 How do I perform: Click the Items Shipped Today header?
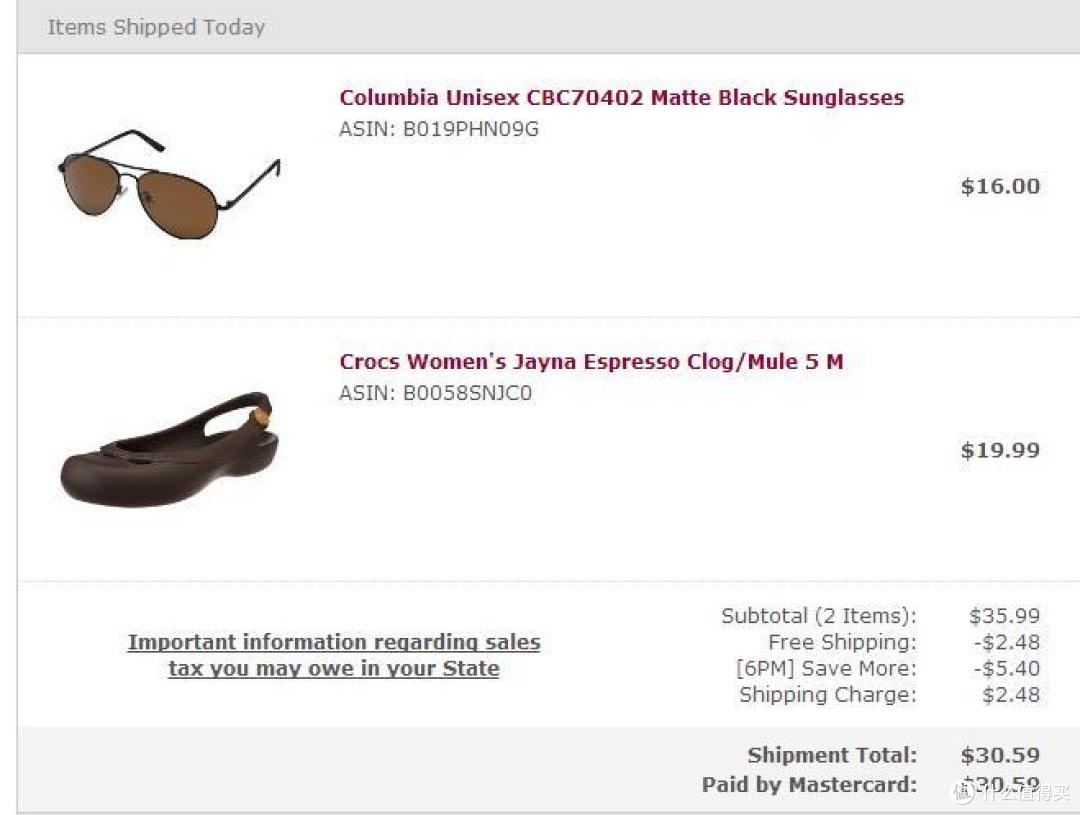(x=156, y=27)
